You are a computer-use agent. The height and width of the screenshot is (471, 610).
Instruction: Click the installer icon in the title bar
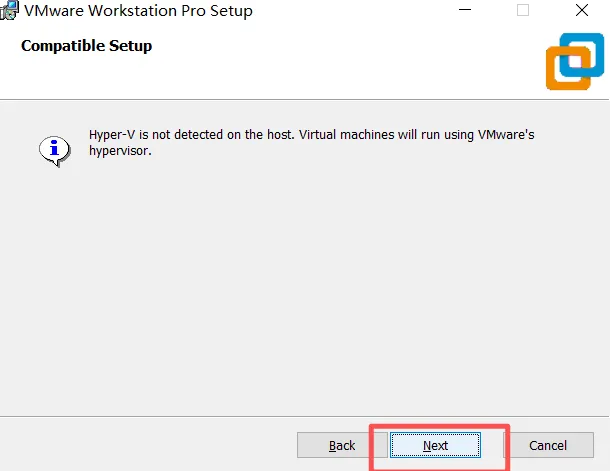[9, 10]
